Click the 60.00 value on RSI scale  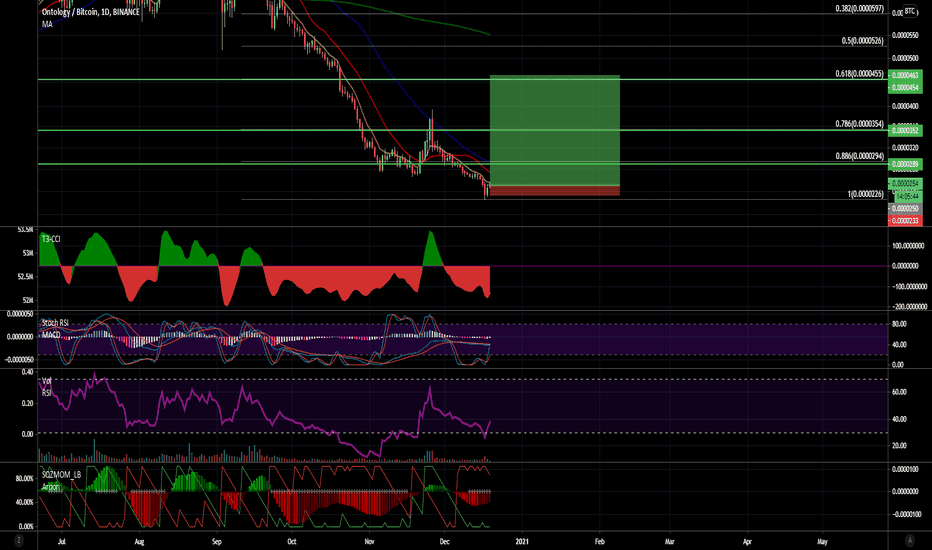click(899, 392)
